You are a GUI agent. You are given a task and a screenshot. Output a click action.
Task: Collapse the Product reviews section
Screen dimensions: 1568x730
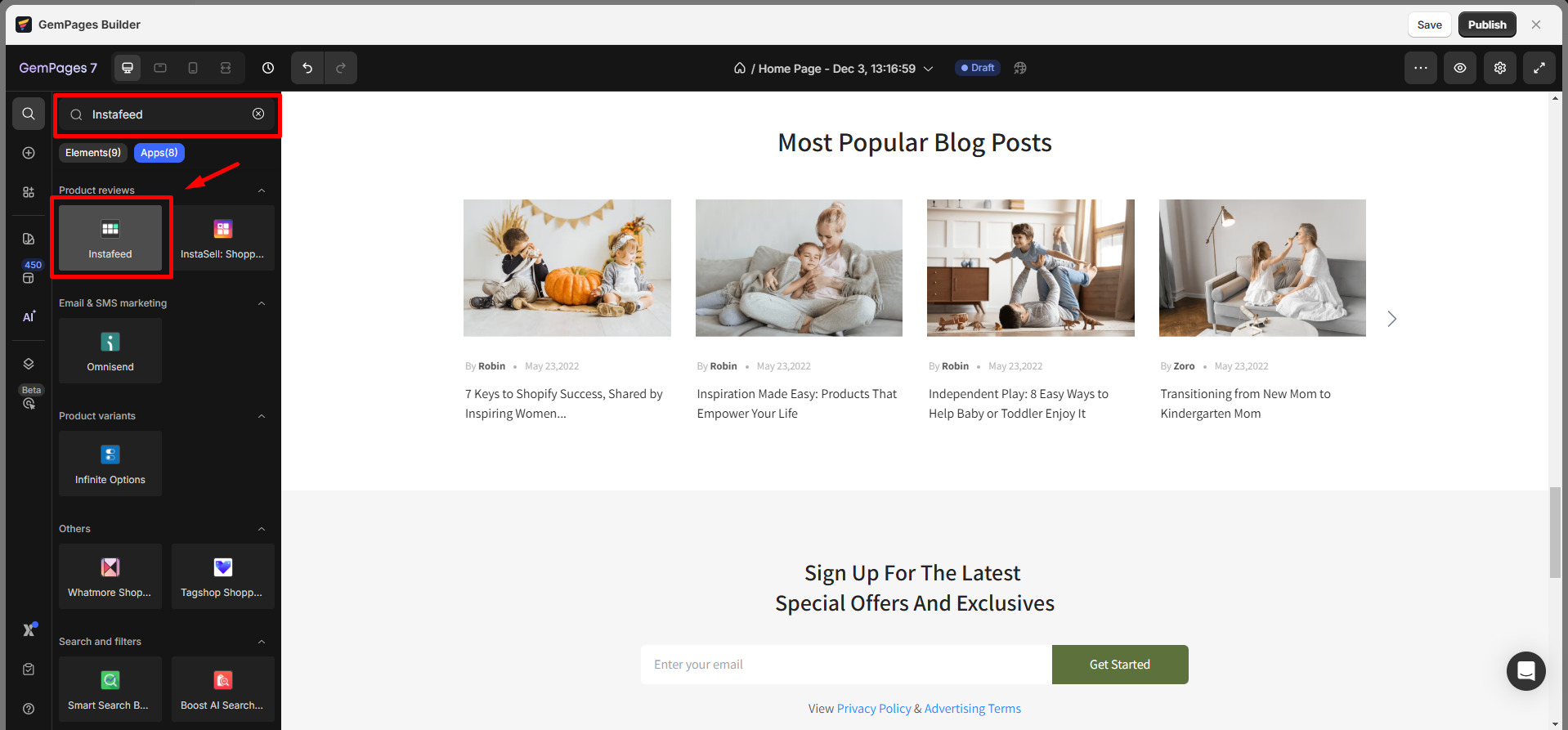point(262,190)
